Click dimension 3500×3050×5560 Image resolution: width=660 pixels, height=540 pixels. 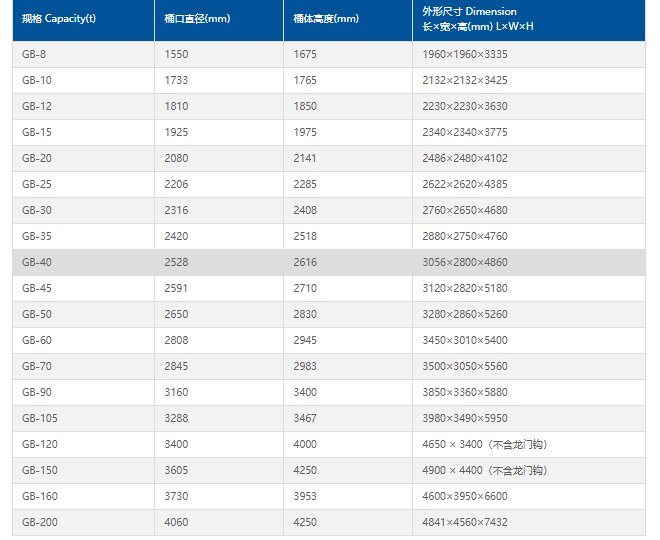(x=465, y=367)
